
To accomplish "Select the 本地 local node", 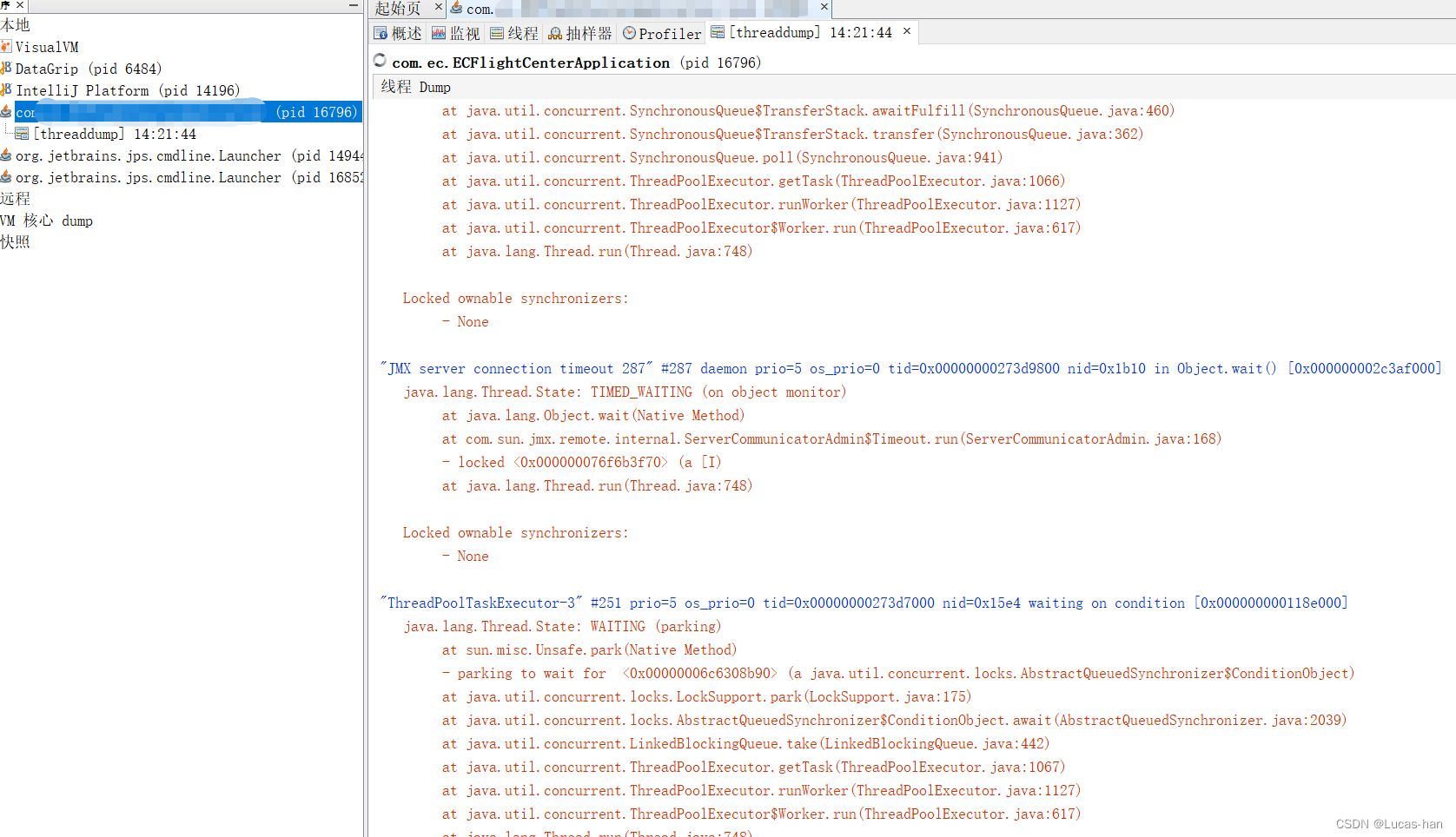I will click(15, 25).
